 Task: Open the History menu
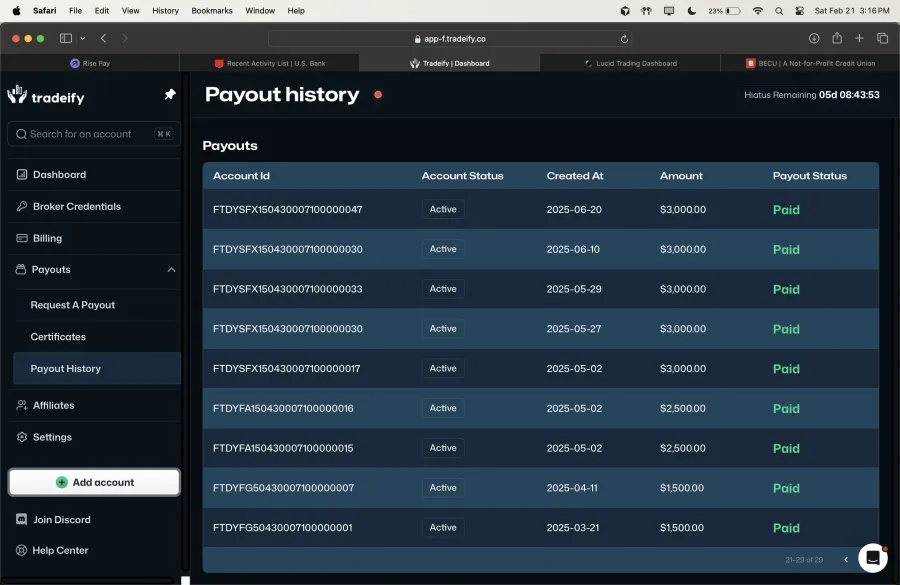click(165, 10)
